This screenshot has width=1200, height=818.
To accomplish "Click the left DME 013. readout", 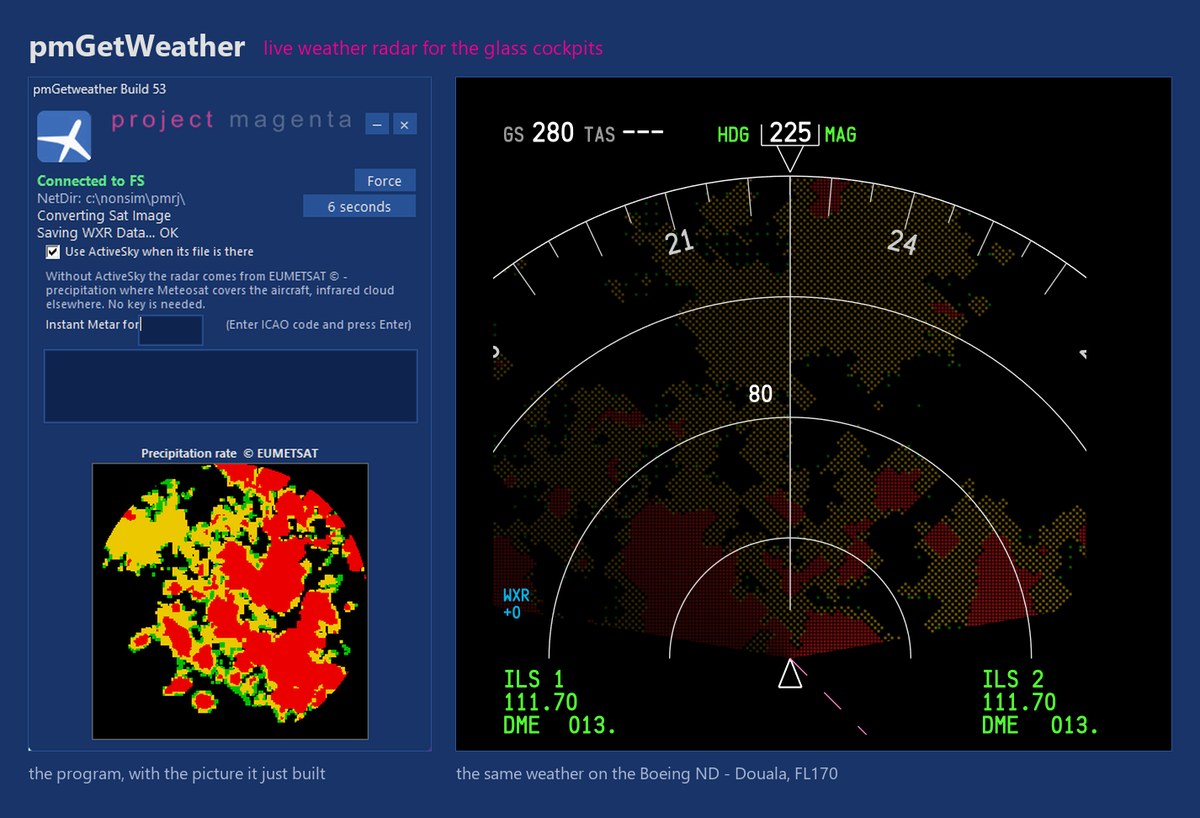I will click(x=560, y=726).
